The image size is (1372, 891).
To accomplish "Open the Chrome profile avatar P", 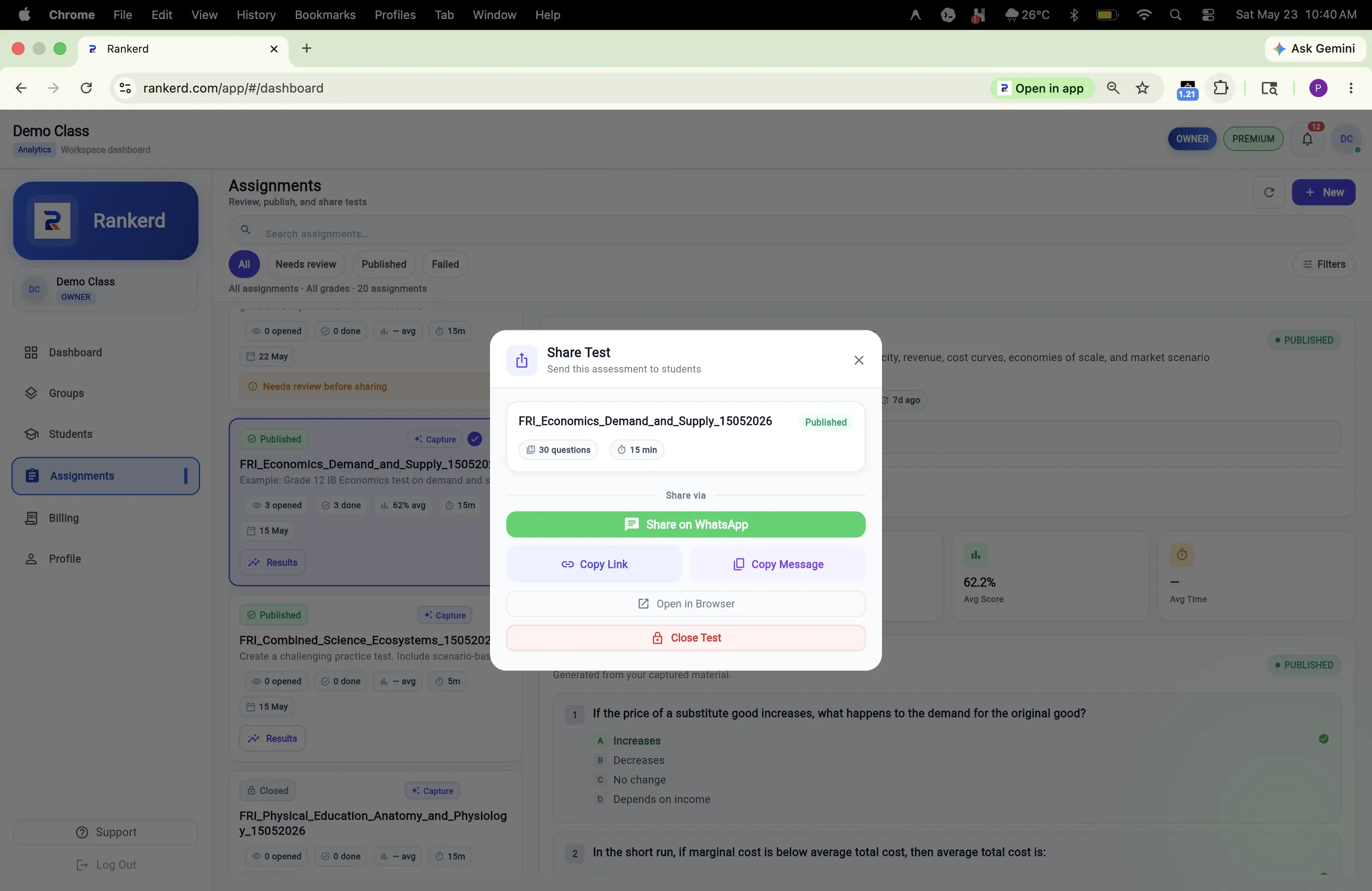I will click(x=1318, y=88).
